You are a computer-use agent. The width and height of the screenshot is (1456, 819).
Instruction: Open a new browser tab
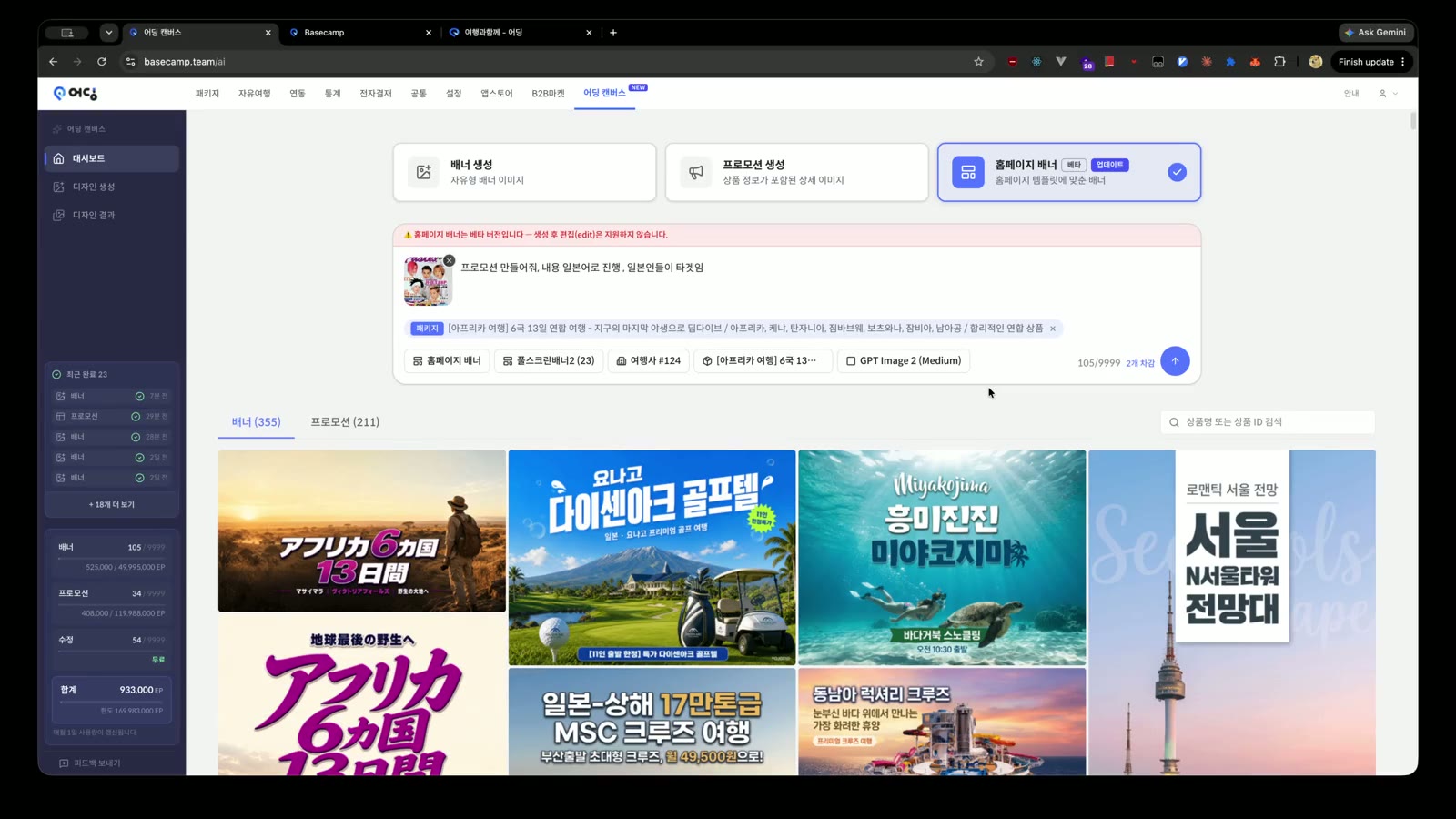point(613,33)
